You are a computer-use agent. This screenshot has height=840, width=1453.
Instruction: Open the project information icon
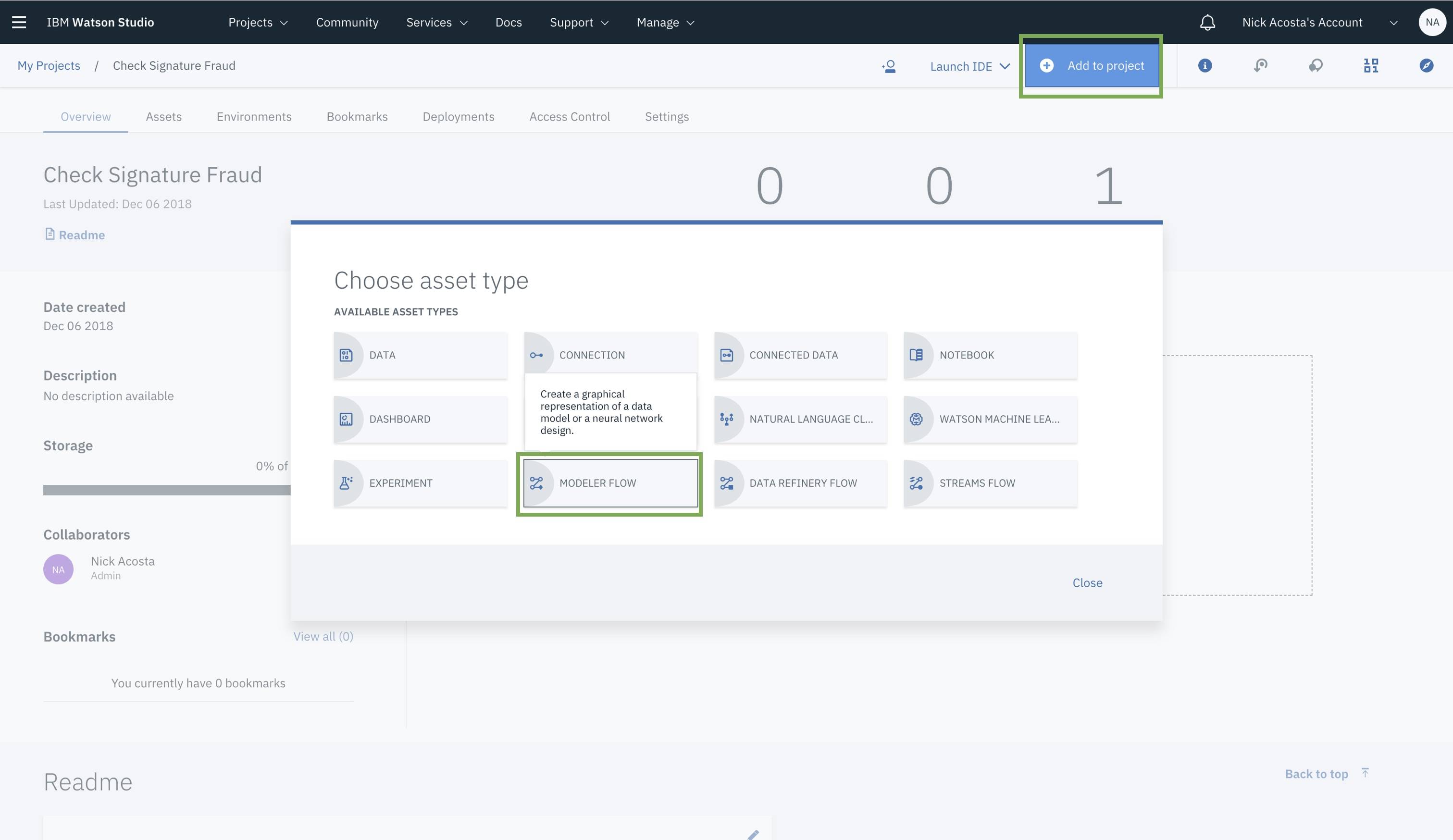tap(1205, 66)
